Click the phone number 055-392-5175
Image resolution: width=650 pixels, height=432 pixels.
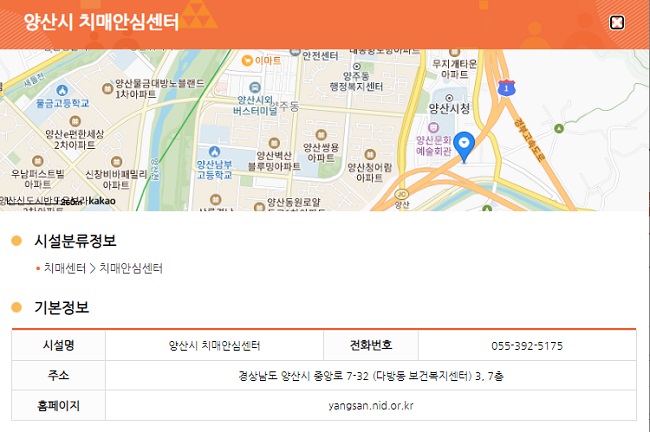tap(527, 346)
